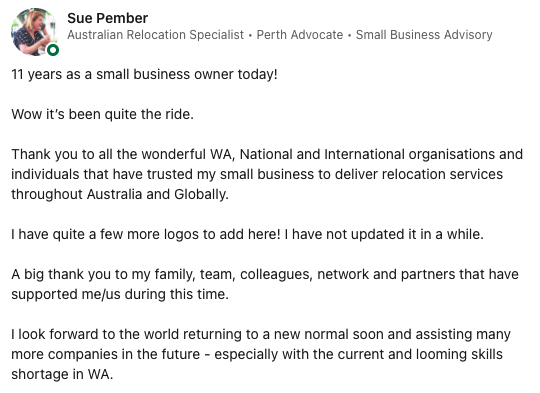Viewport: 540px width, 393px height.
Task: Click the line starting 'Thank you to all the wonderful WA'
Action: click(x=267, y=154)
